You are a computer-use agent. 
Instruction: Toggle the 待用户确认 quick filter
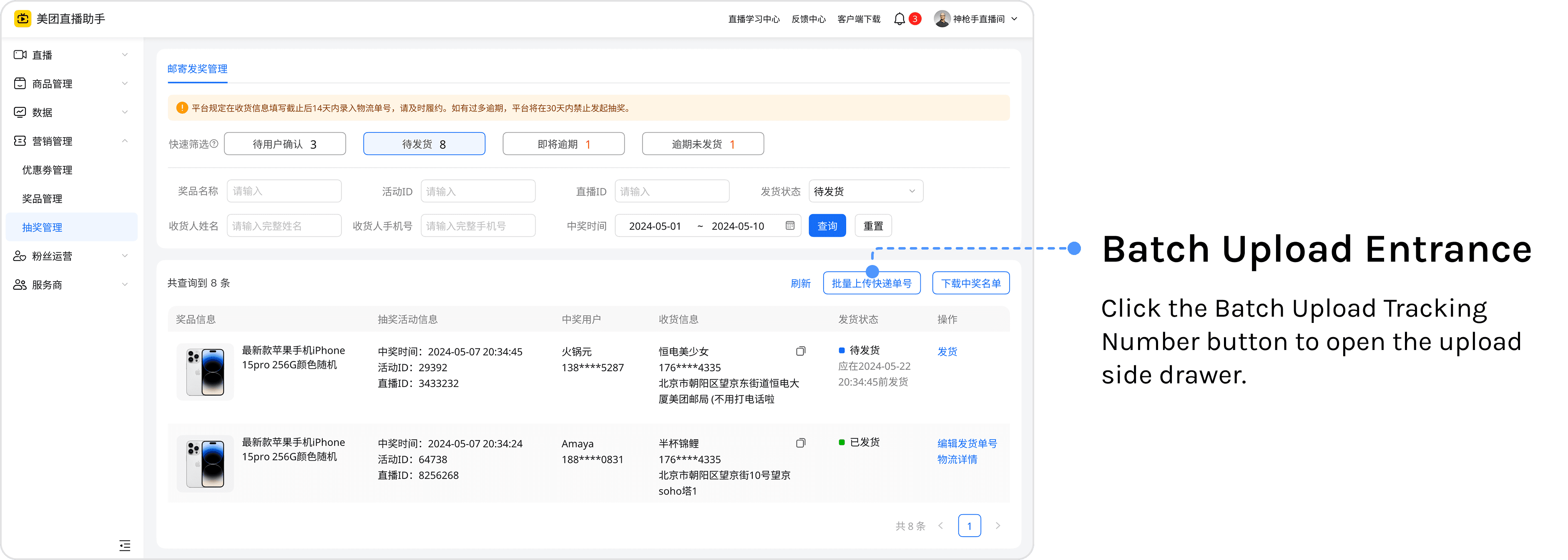pos(285,144)
